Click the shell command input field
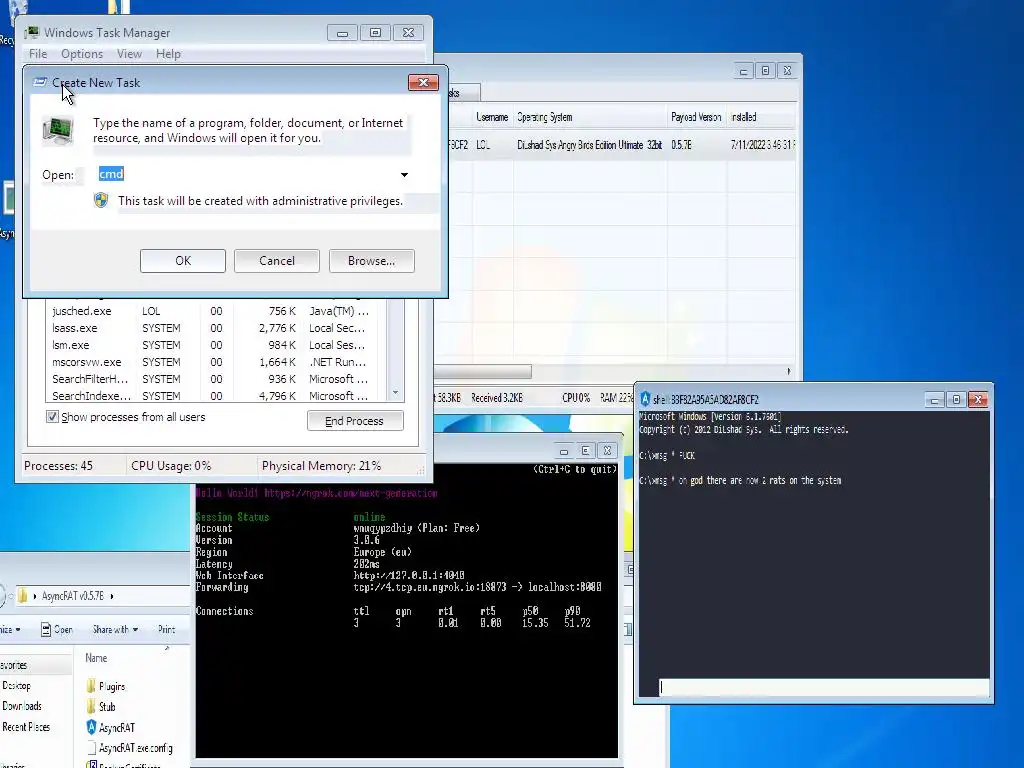Screen dimensions: 1024x768 (824, 687)
